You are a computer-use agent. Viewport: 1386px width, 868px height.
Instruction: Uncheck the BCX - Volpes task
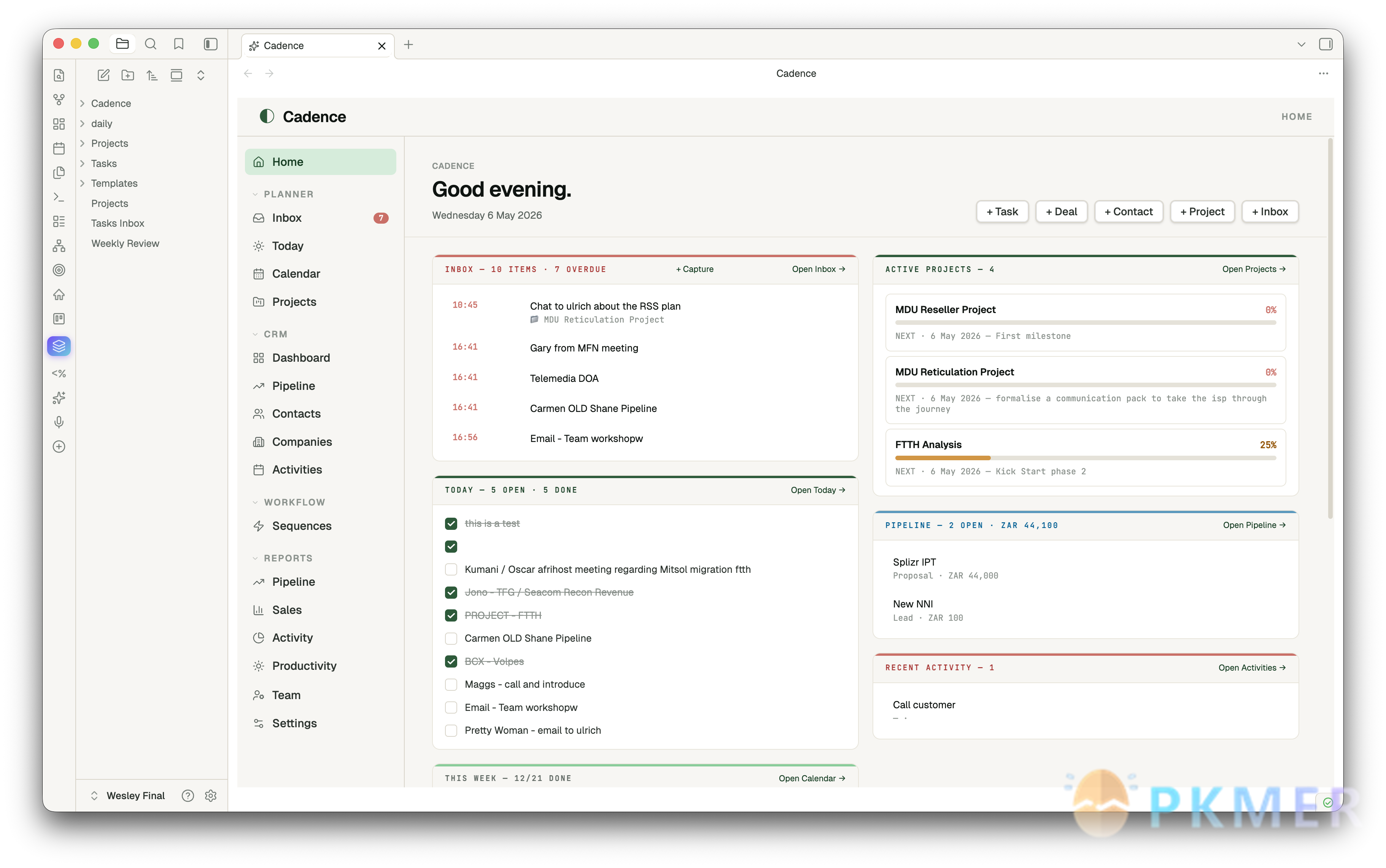click(451, 661)
